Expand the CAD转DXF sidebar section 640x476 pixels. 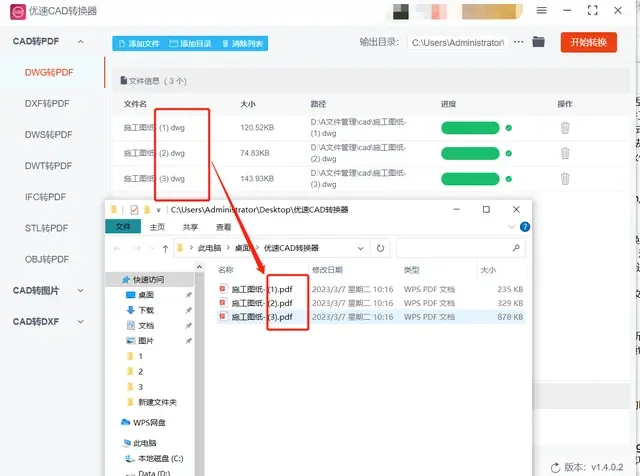pos(80,322)
